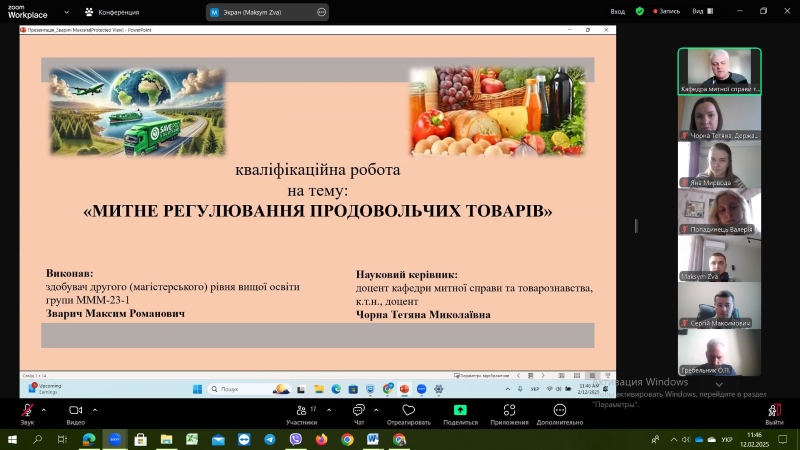
Task: Open Upcoming Earnings widget in shared taskbar
Action: [x=45, y=389]
